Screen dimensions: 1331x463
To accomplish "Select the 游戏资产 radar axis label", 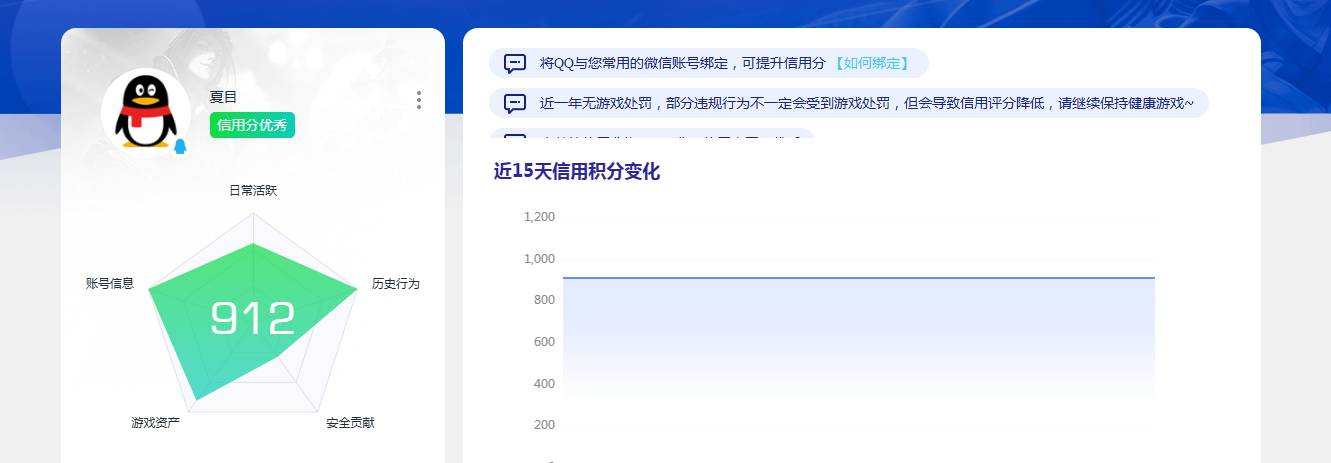I will (155, 423).
